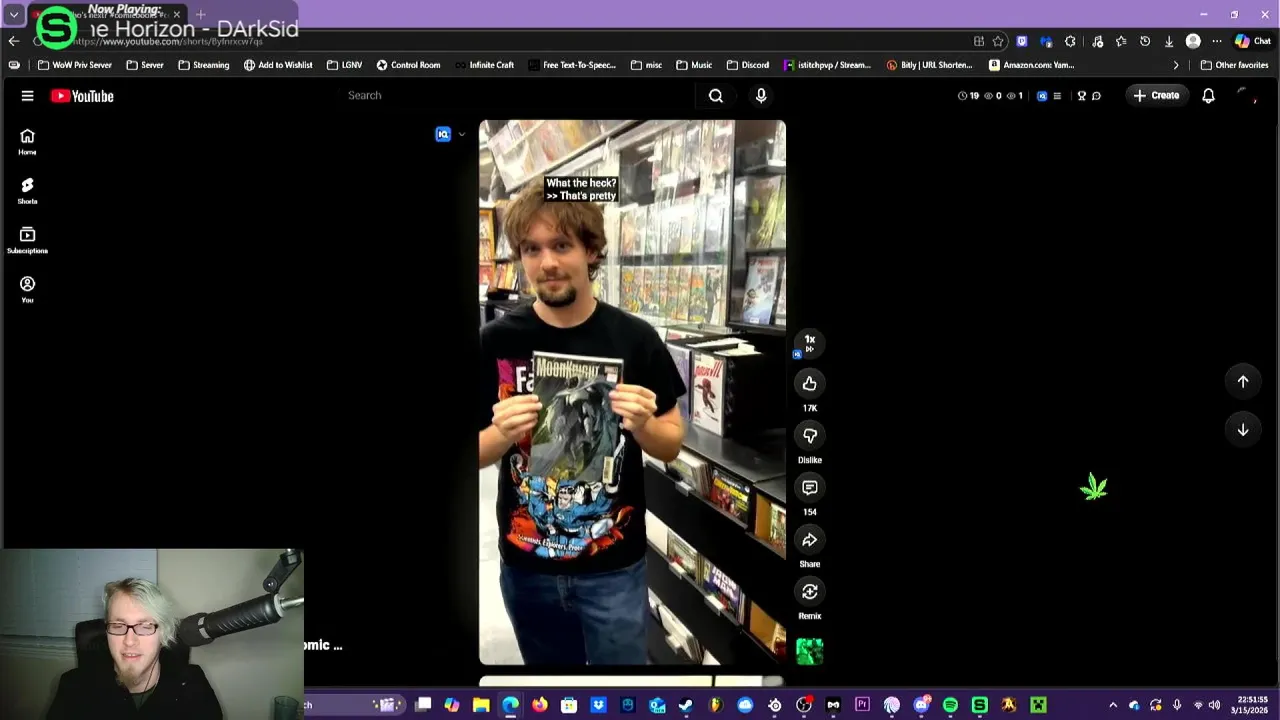Open browser settings and more menu
This screenshot has height=720, width=1280.
tap(1217, 41)
